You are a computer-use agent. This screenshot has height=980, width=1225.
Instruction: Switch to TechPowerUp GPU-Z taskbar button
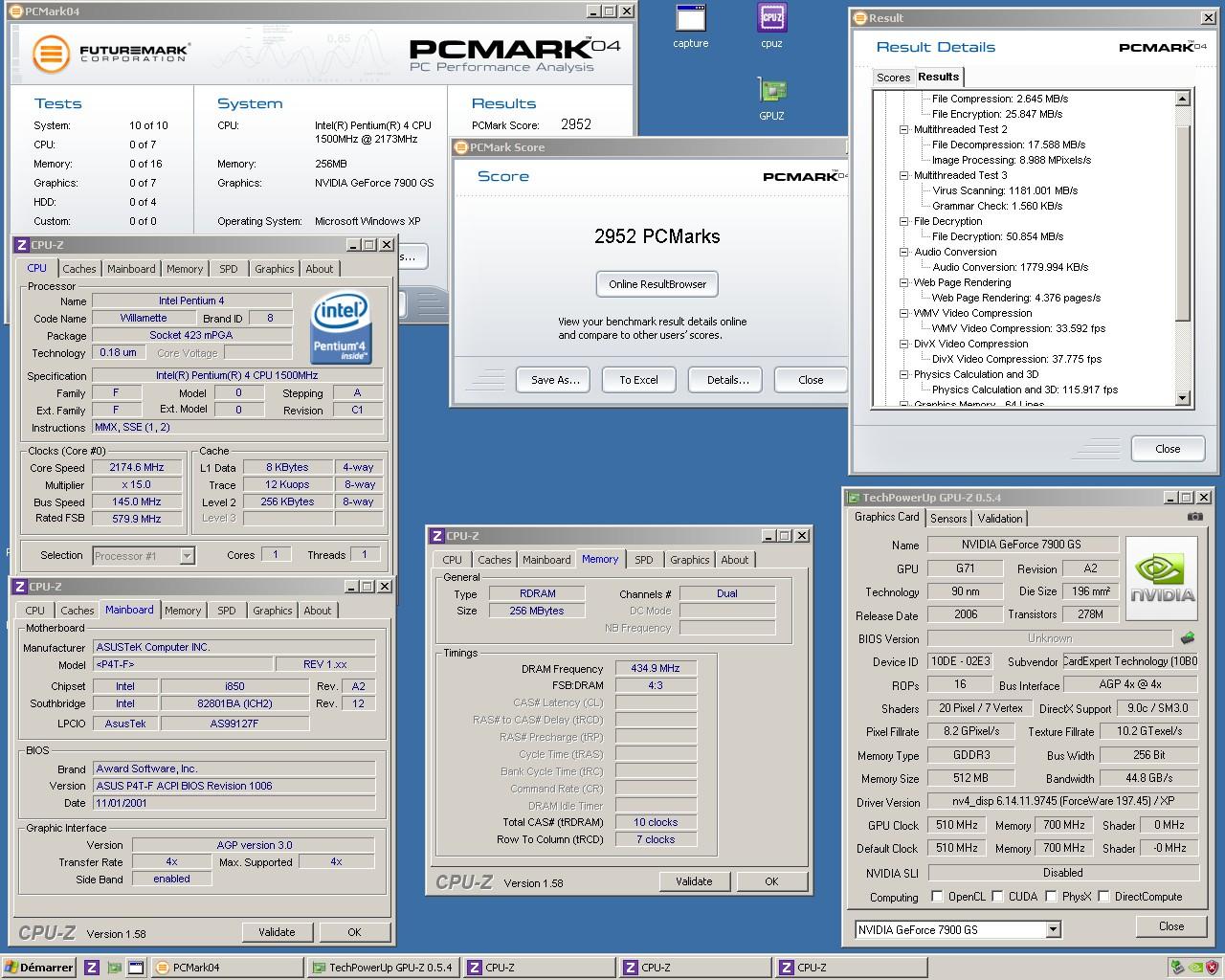(382, 968)
